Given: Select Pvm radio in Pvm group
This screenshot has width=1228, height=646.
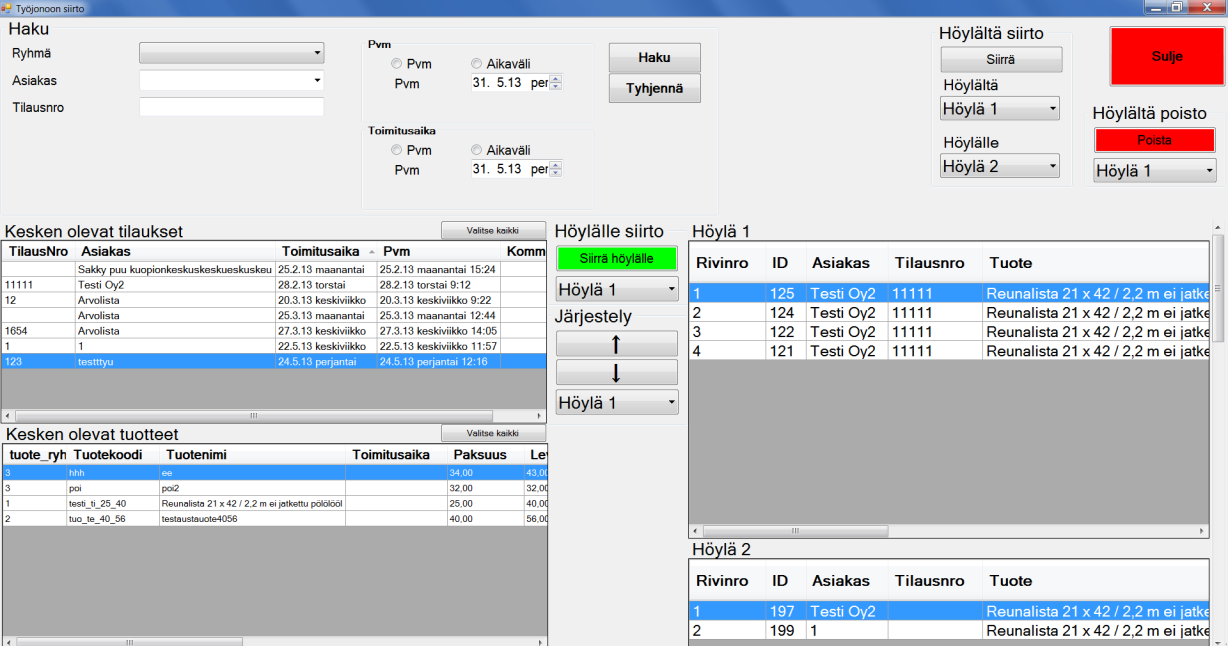Looking at the screenshot, I should 397,64.
